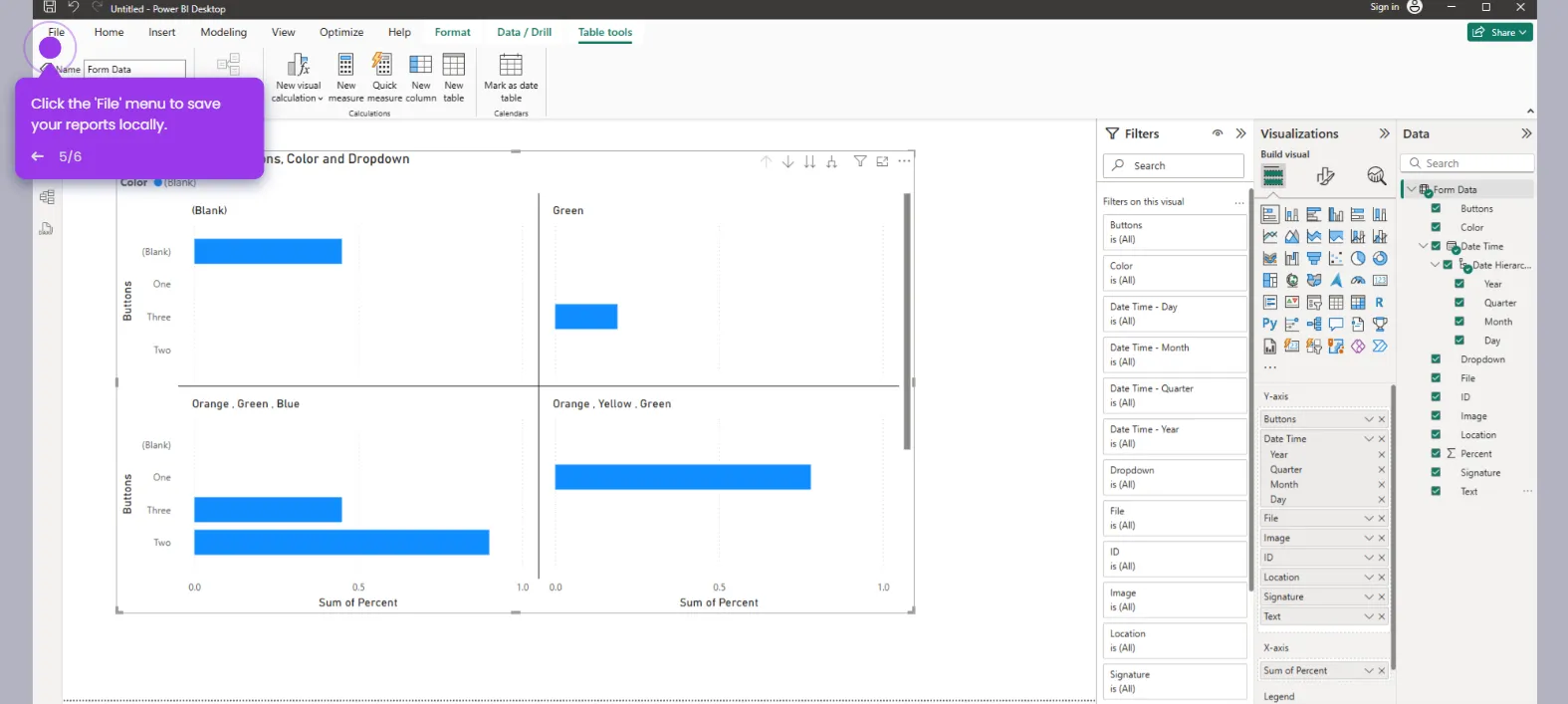Screen dimensions: 1568x704
Task: Uncheck the Color field
Action: click(1436, 227)
